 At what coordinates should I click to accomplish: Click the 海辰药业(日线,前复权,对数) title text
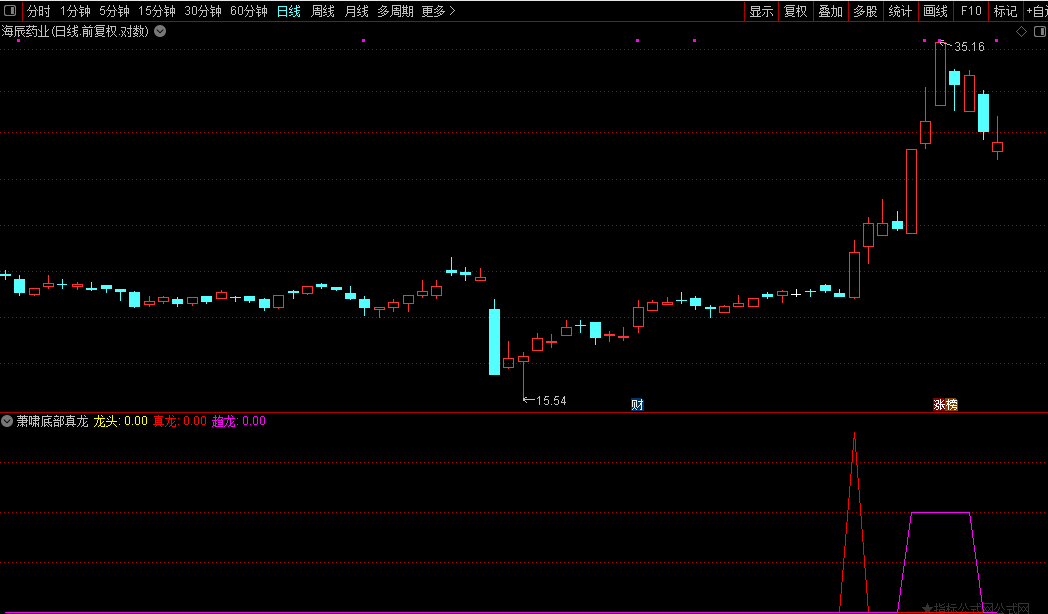75,31
